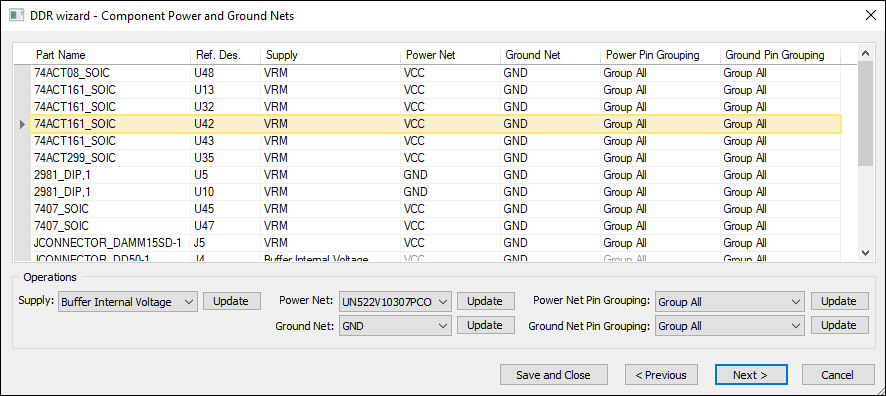Viewport: 886px width, 396px height.
Task: Click the DDR wizard title bar icon
Action: click(16, 15)
